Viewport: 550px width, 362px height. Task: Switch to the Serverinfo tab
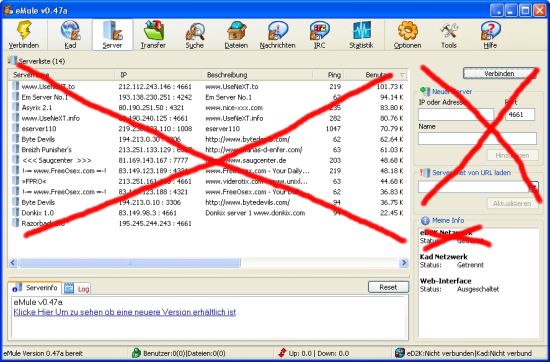point(35,288)
